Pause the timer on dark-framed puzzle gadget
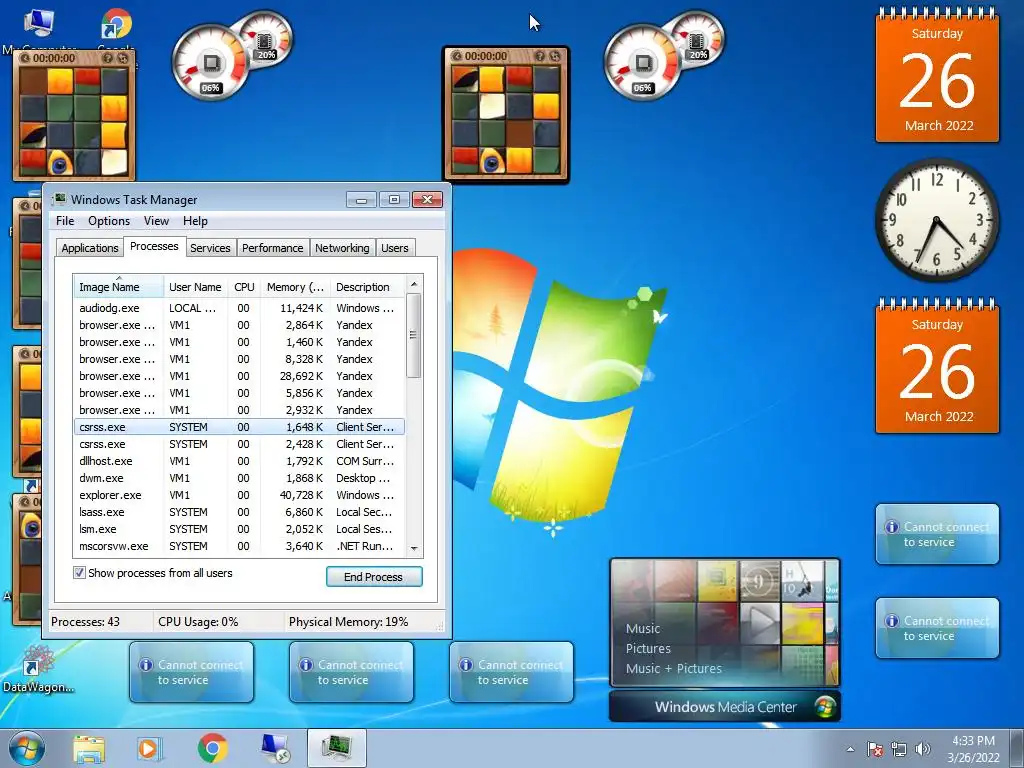 pyautogui.click(x=457, y=56)
